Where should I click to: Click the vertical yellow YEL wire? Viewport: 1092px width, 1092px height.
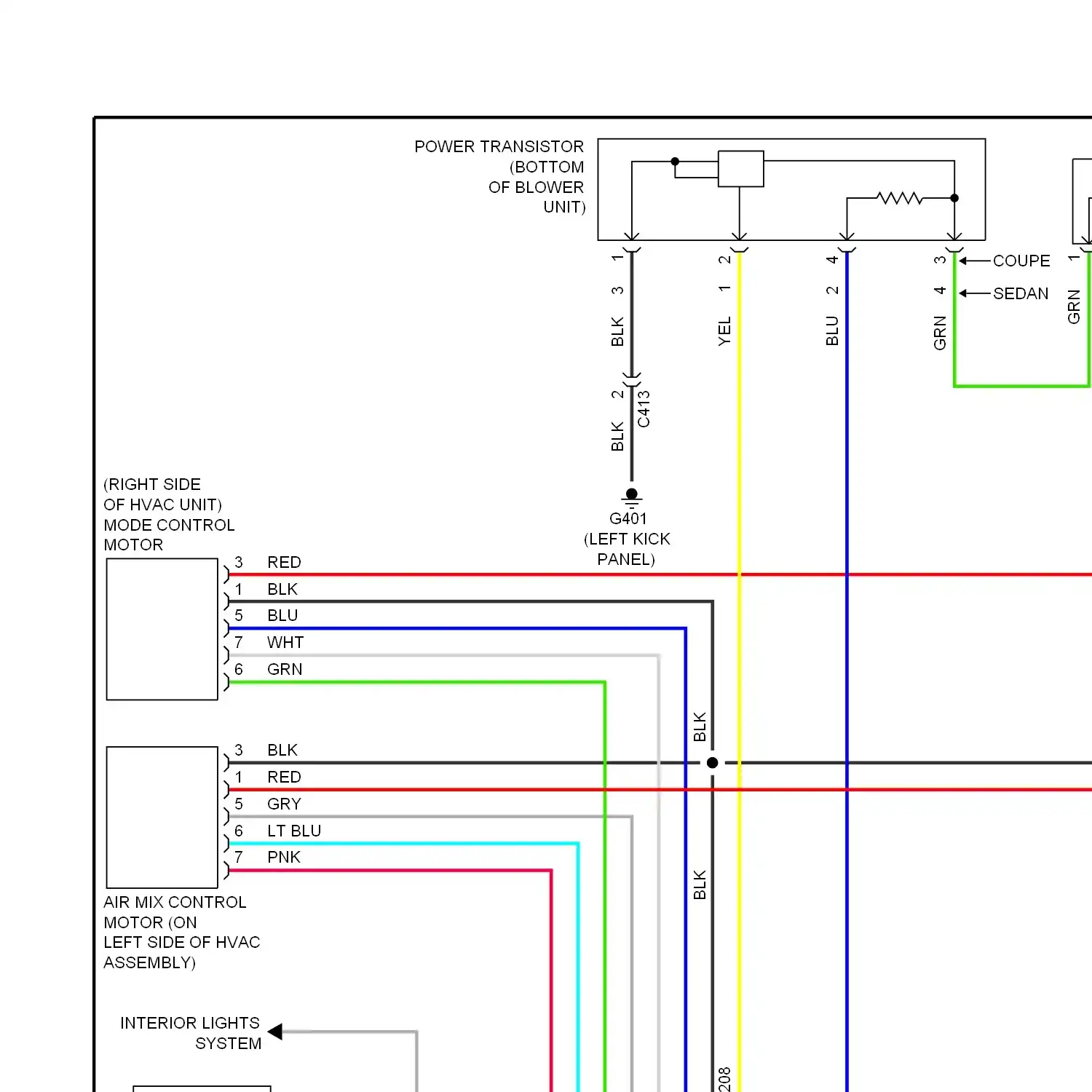[740, 655]
